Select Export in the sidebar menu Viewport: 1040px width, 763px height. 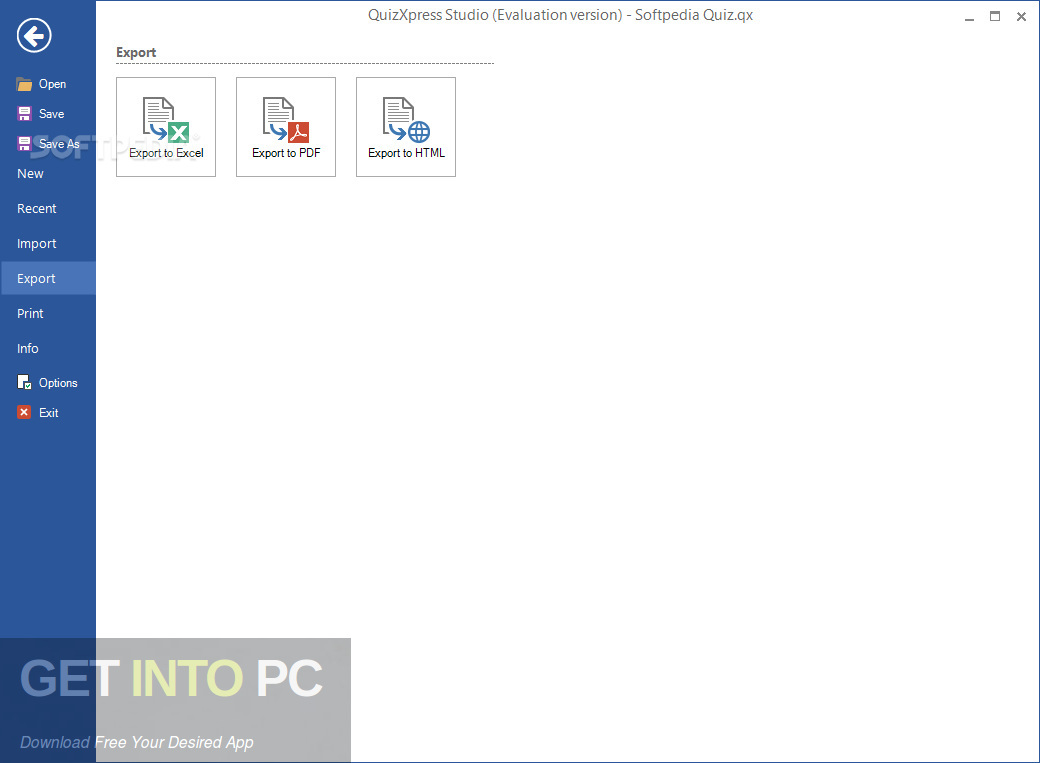coord(48,279)
